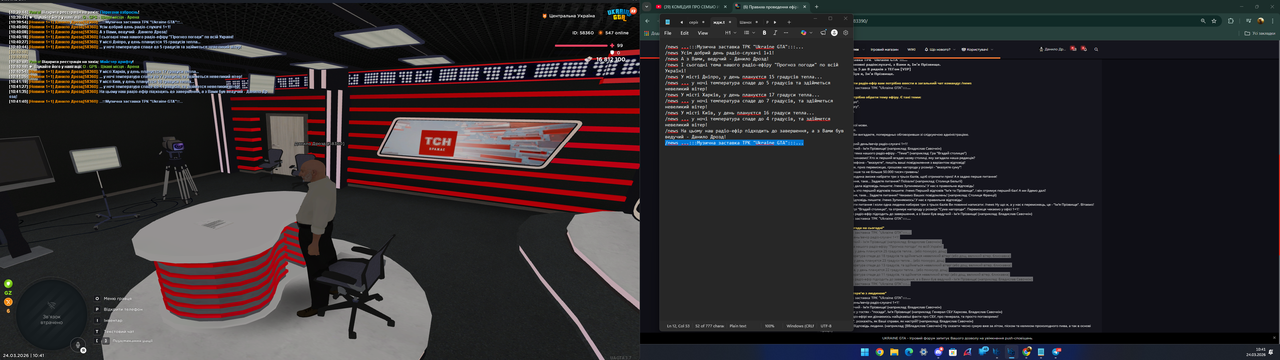
Task: Close Notepad tab жди.1
Action: pyautogui.click(x=730, y=22)
